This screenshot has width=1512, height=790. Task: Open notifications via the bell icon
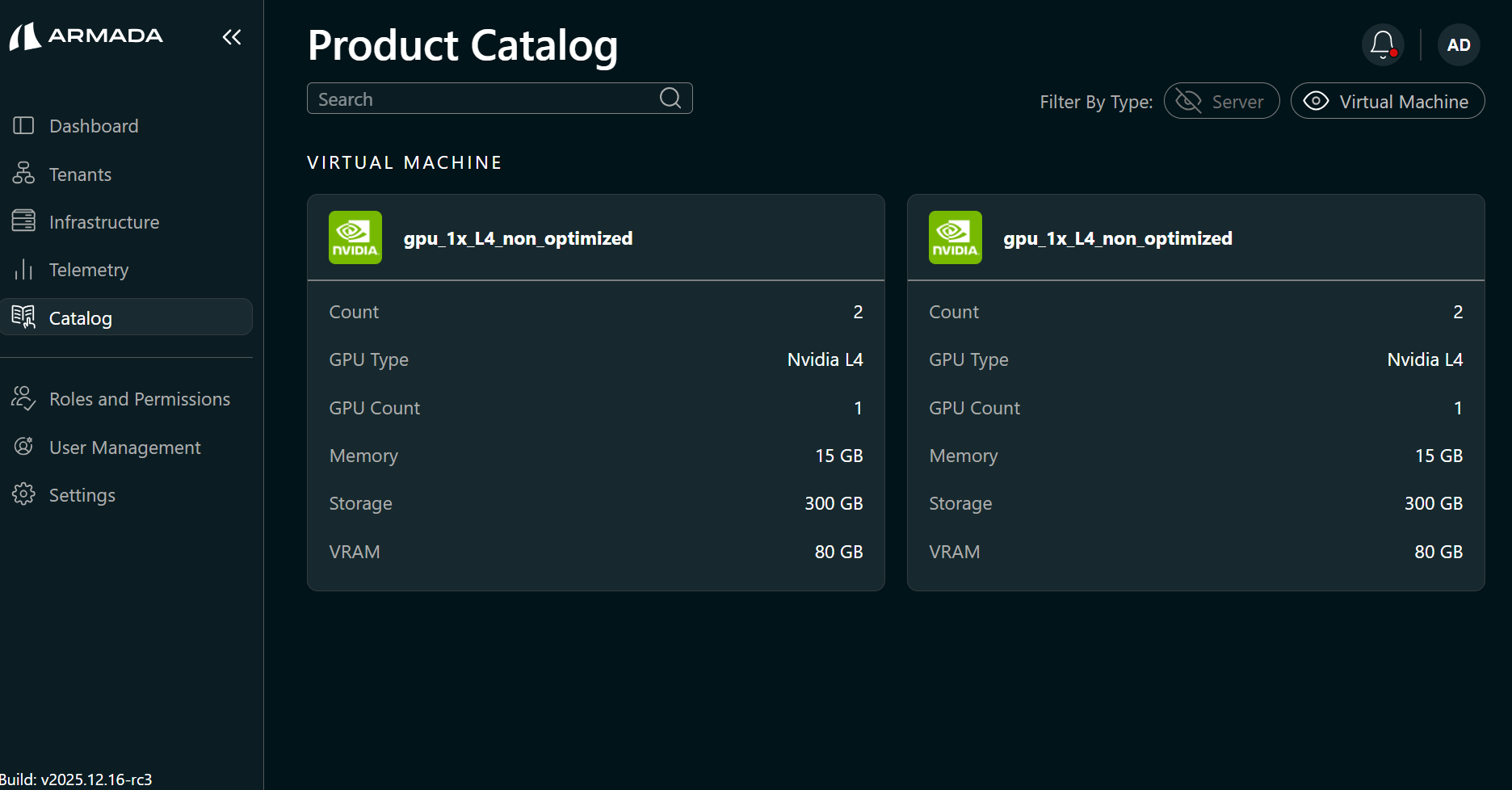tap(1382, 44)
